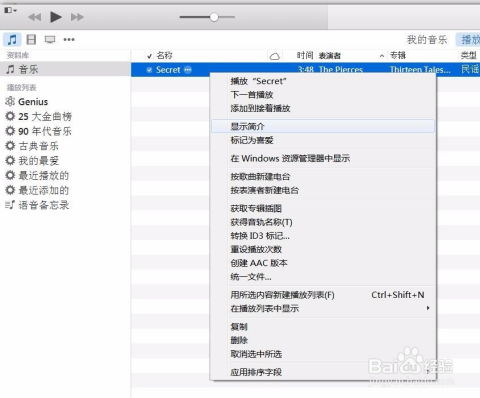Select 音乐 in the library sidebar
Image resolution: width=480 pixels, height=398 pixels.
[65, 69]
